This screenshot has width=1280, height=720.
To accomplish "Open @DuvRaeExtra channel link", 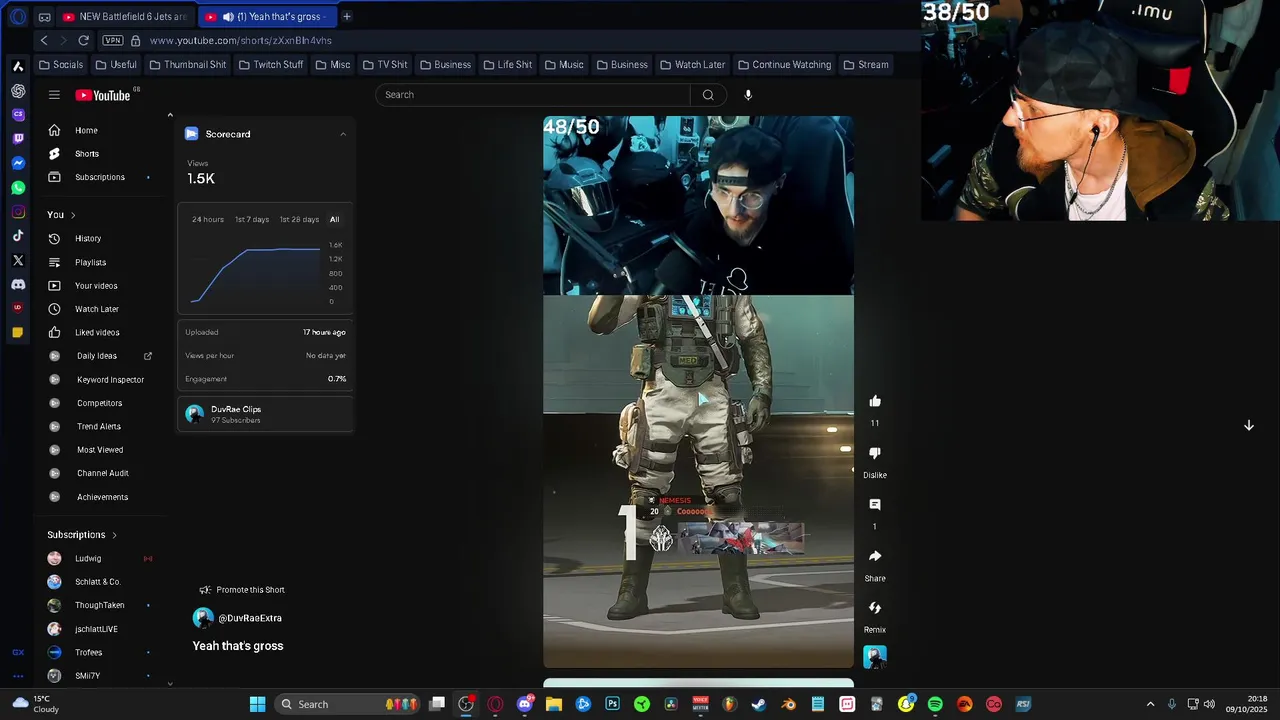I will [249, 618].
